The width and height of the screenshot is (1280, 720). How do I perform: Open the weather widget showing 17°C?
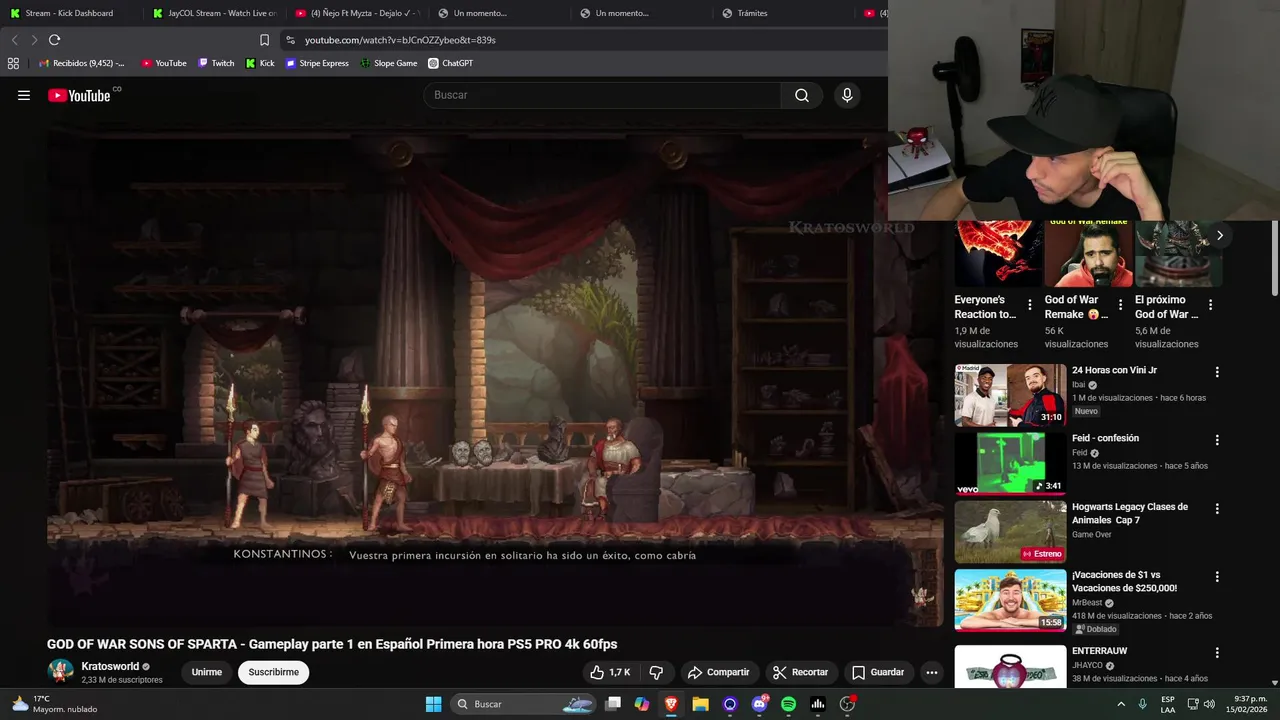click(54, 704)
